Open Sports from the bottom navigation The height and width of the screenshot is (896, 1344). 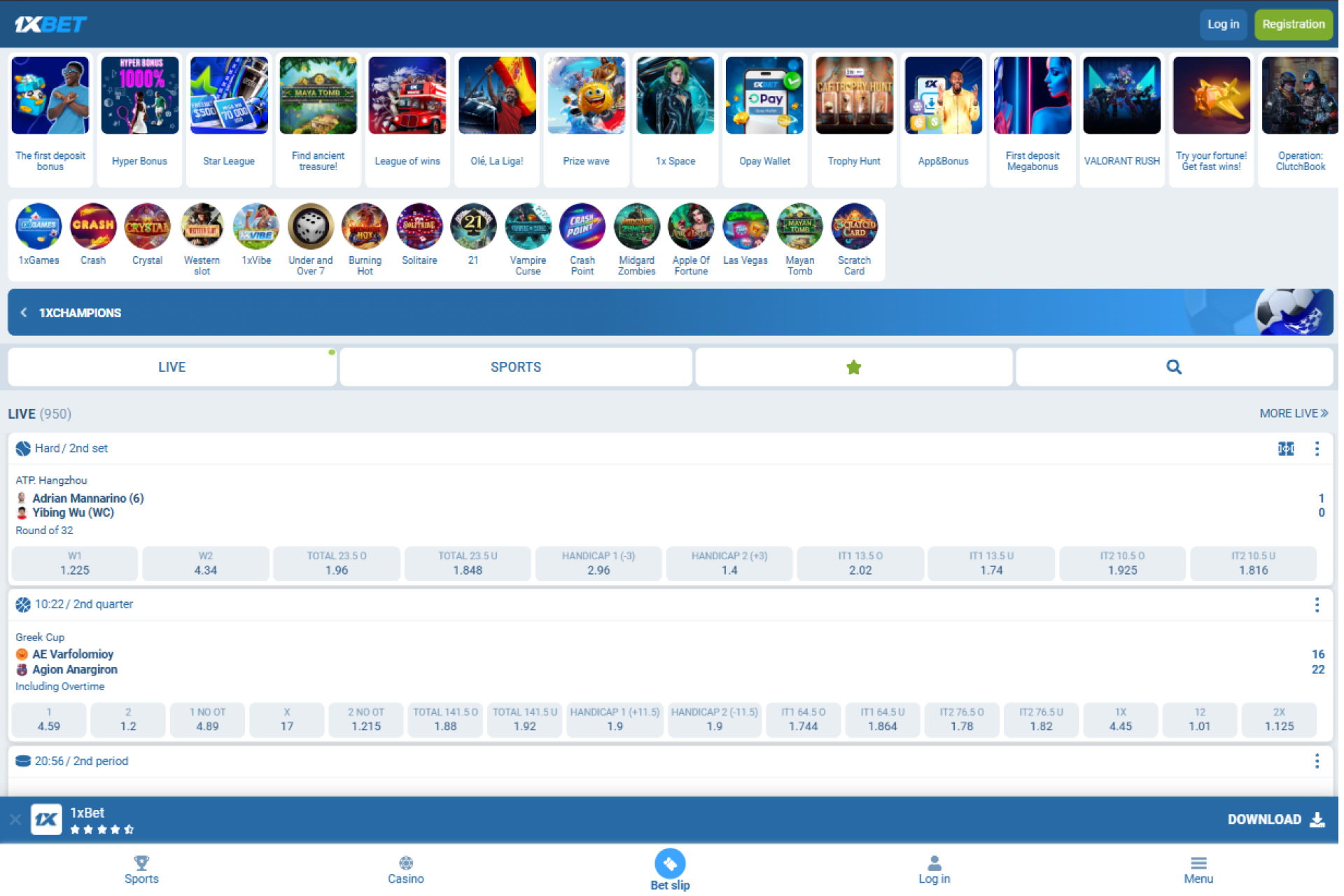tap(141, 868)
